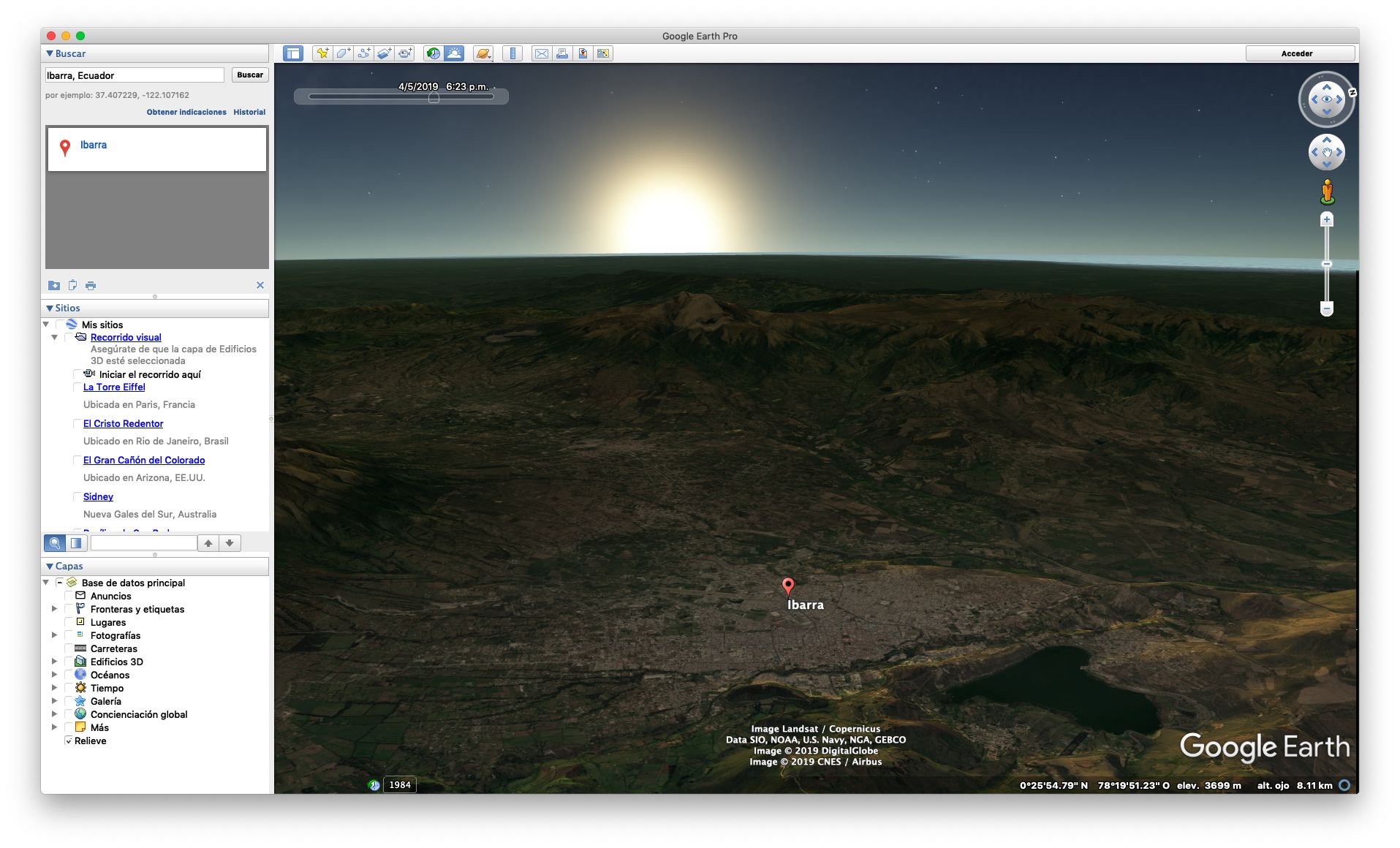1400x848 pixels.
Task: Open El Gran Cañón del Colorado link
Action: [144, 460]
